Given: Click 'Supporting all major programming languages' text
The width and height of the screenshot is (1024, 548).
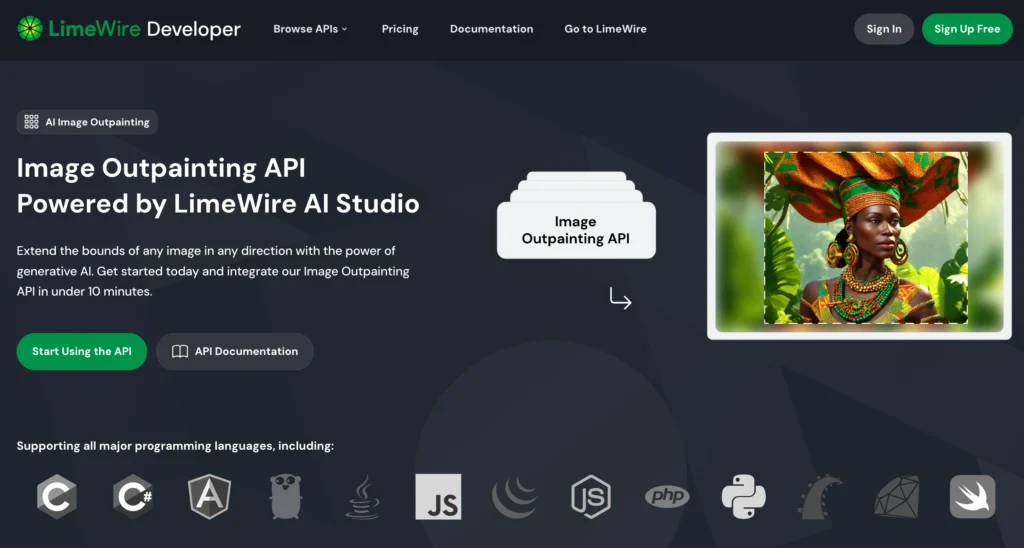Looking at the screenshot, I should (x=175, y=446).
